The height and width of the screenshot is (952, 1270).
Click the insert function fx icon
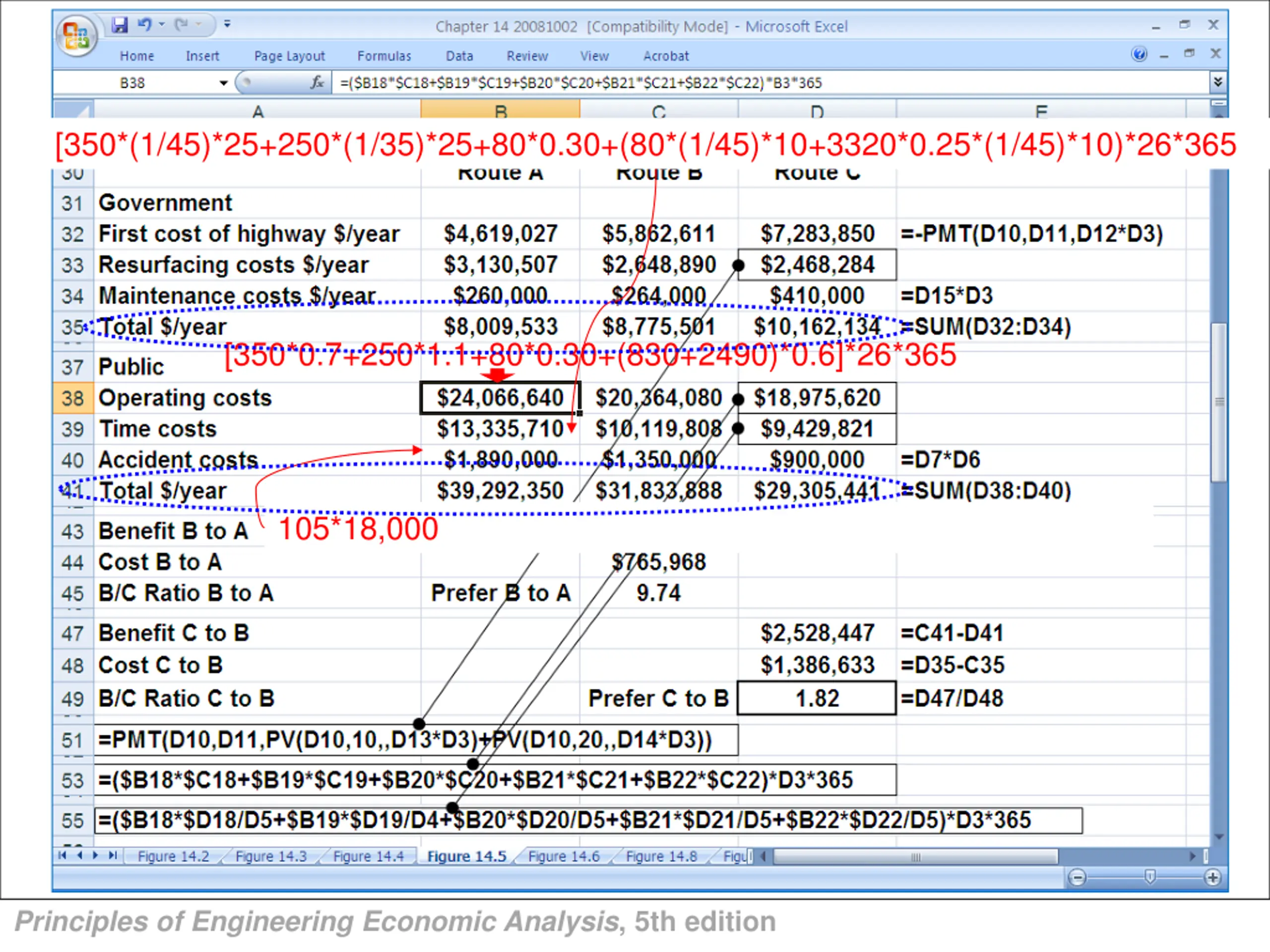317,83
